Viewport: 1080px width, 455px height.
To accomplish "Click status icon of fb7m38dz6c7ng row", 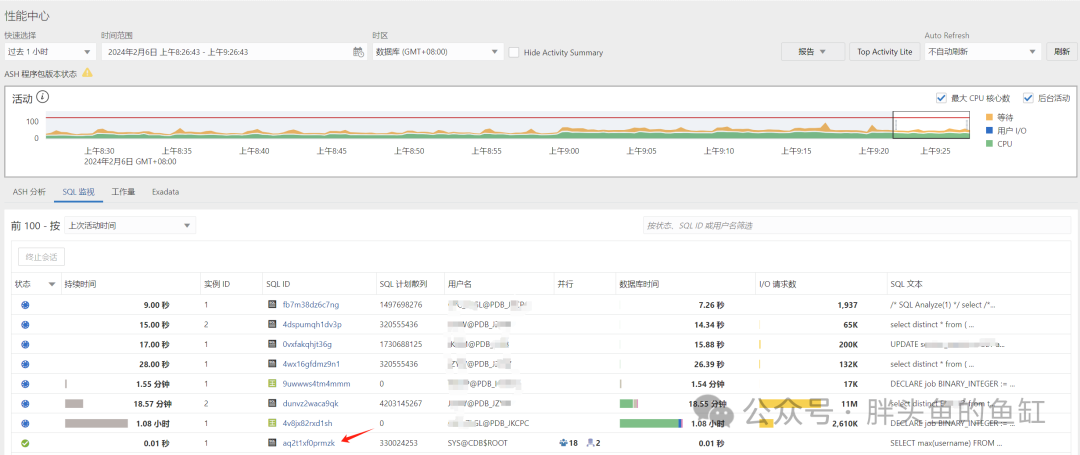I will 25,304.
